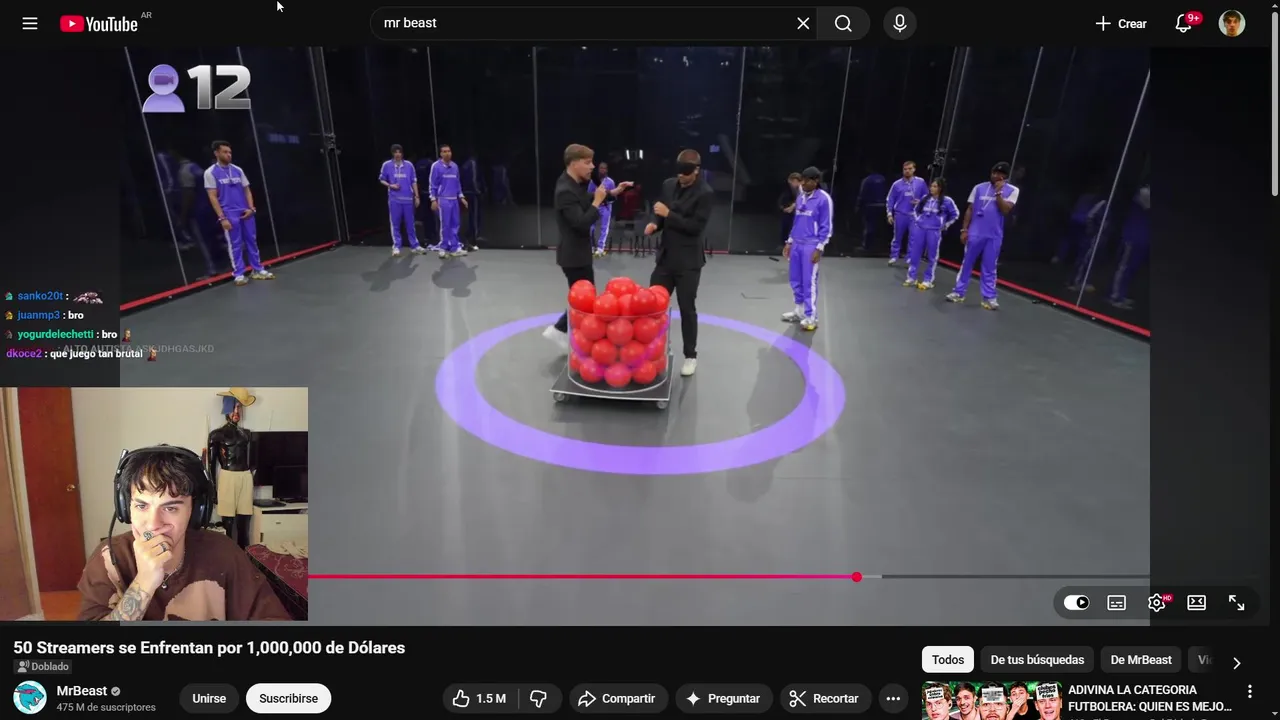Screen dimensions: 1280x720
Task: Toggle the autoplay switch
Action: (1076, 602)
